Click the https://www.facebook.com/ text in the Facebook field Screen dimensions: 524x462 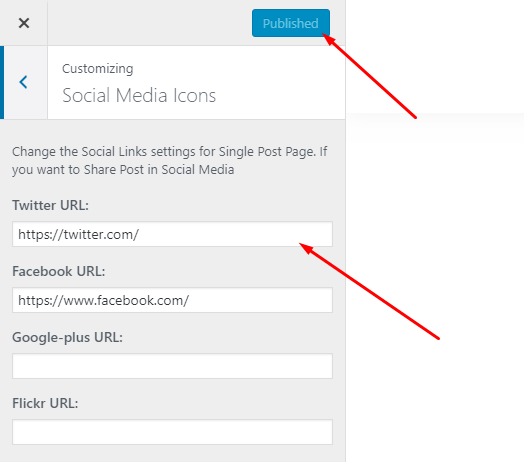(x=104, y=300)
